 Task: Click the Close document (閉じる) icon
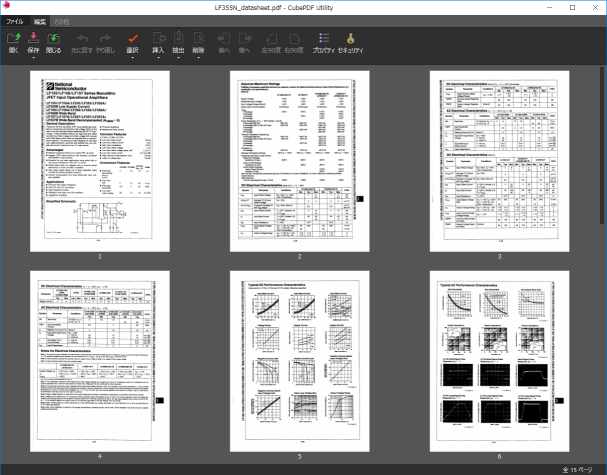(53, 38)
